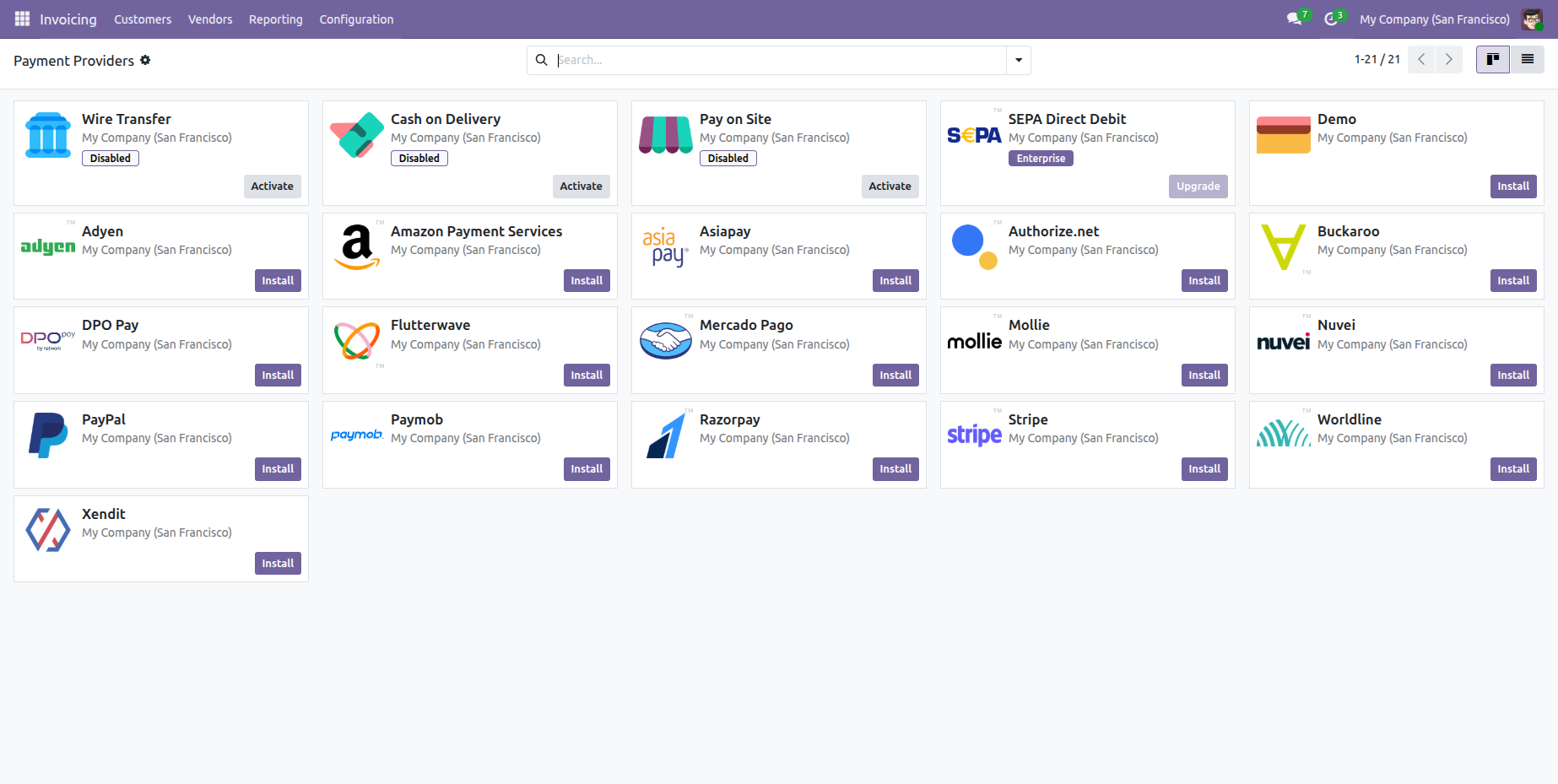This screenshot has width=1558, height=784.
Task: Click the Amazon logo
Action: 357,246
